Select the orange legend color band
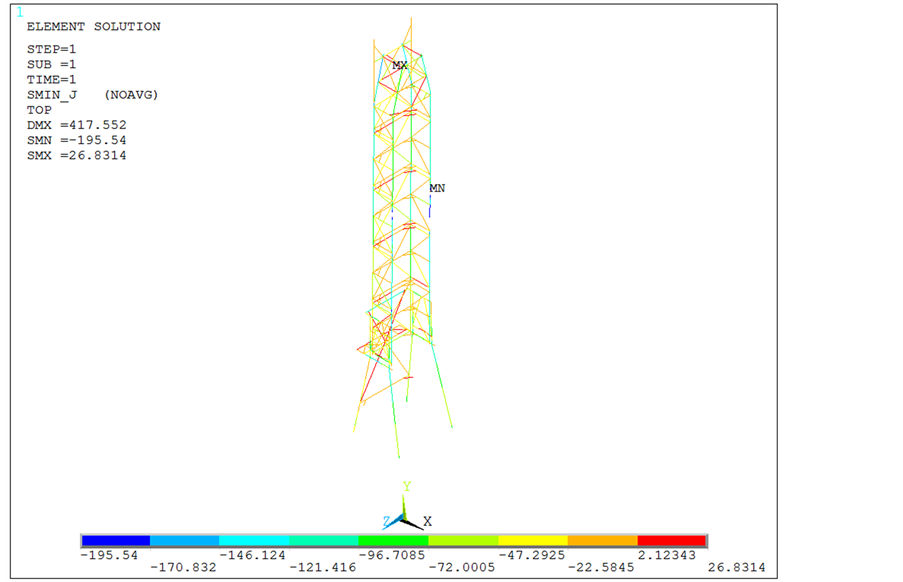The image size is (903, 582). click(x=602, y=541)
